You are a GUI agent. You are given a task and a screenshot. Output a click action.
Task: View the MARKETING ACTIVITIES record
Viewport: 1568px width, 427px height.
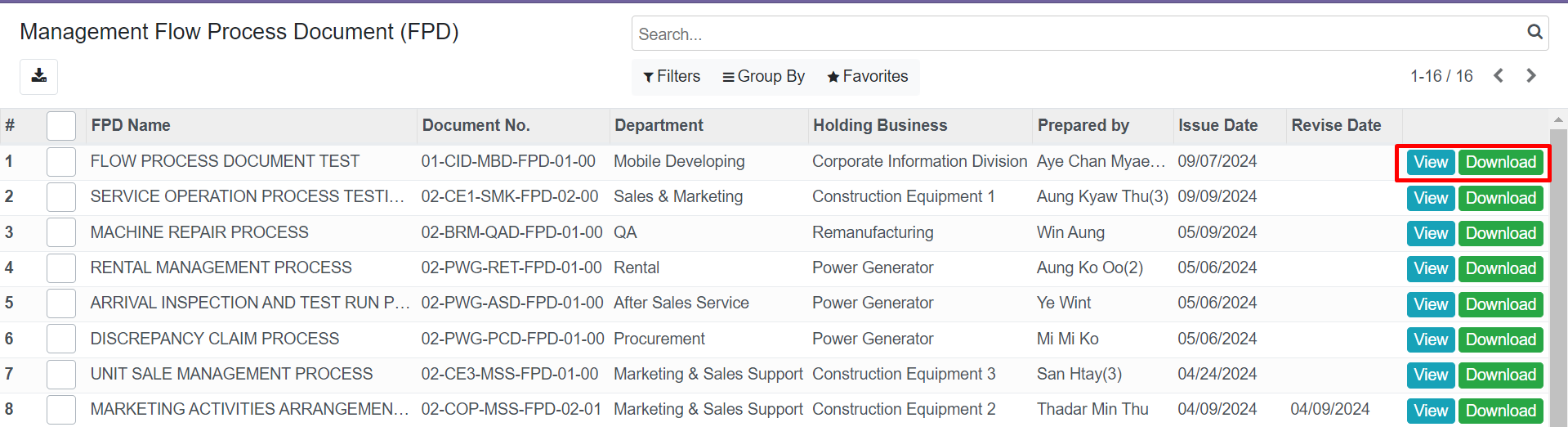[x=1431, y=411]
